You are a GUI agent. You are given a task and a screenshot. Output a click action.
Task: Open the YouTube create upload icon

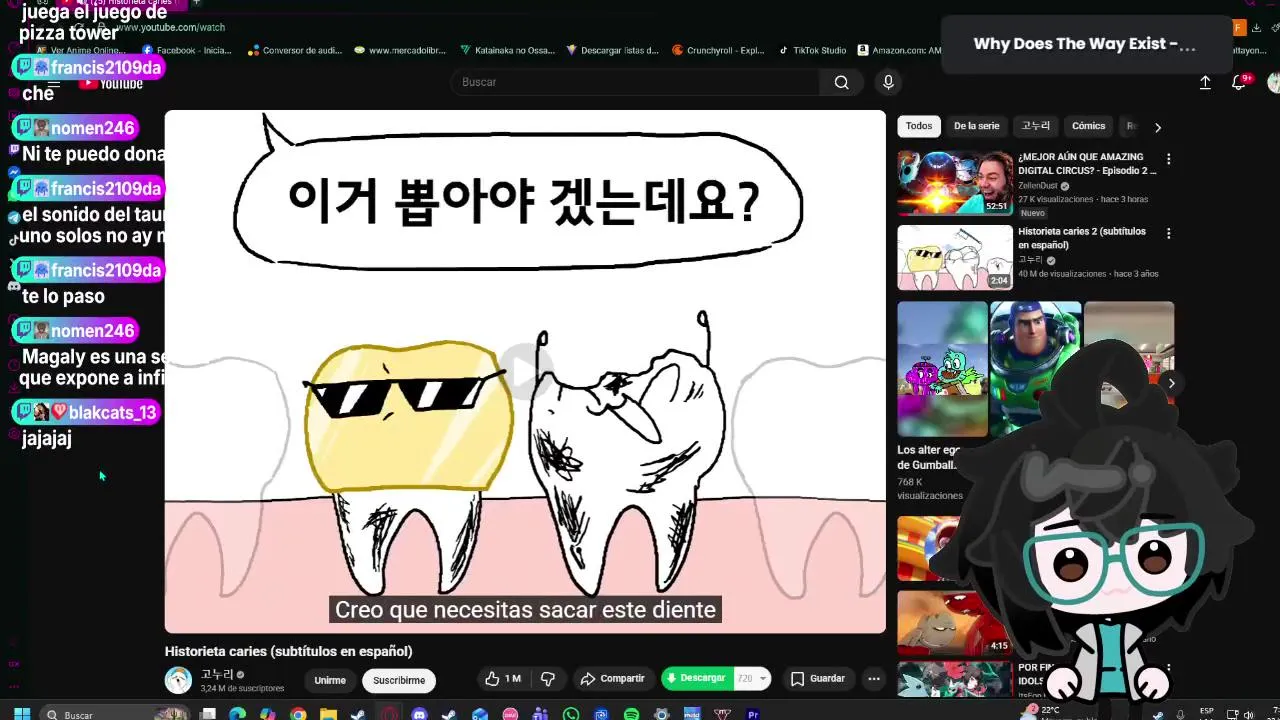tap(1205, 83)
